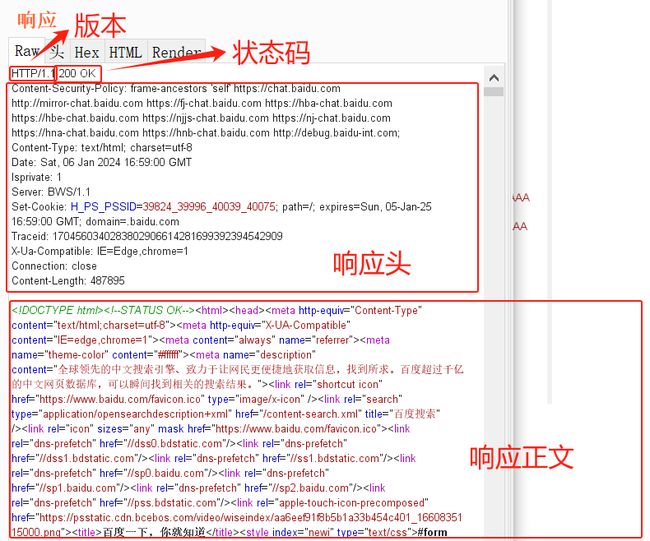Image resolution: width=650 pixels, height=541 pixels.
Task: Click the Isprivate: 1 header line
Action: (36, 177)
